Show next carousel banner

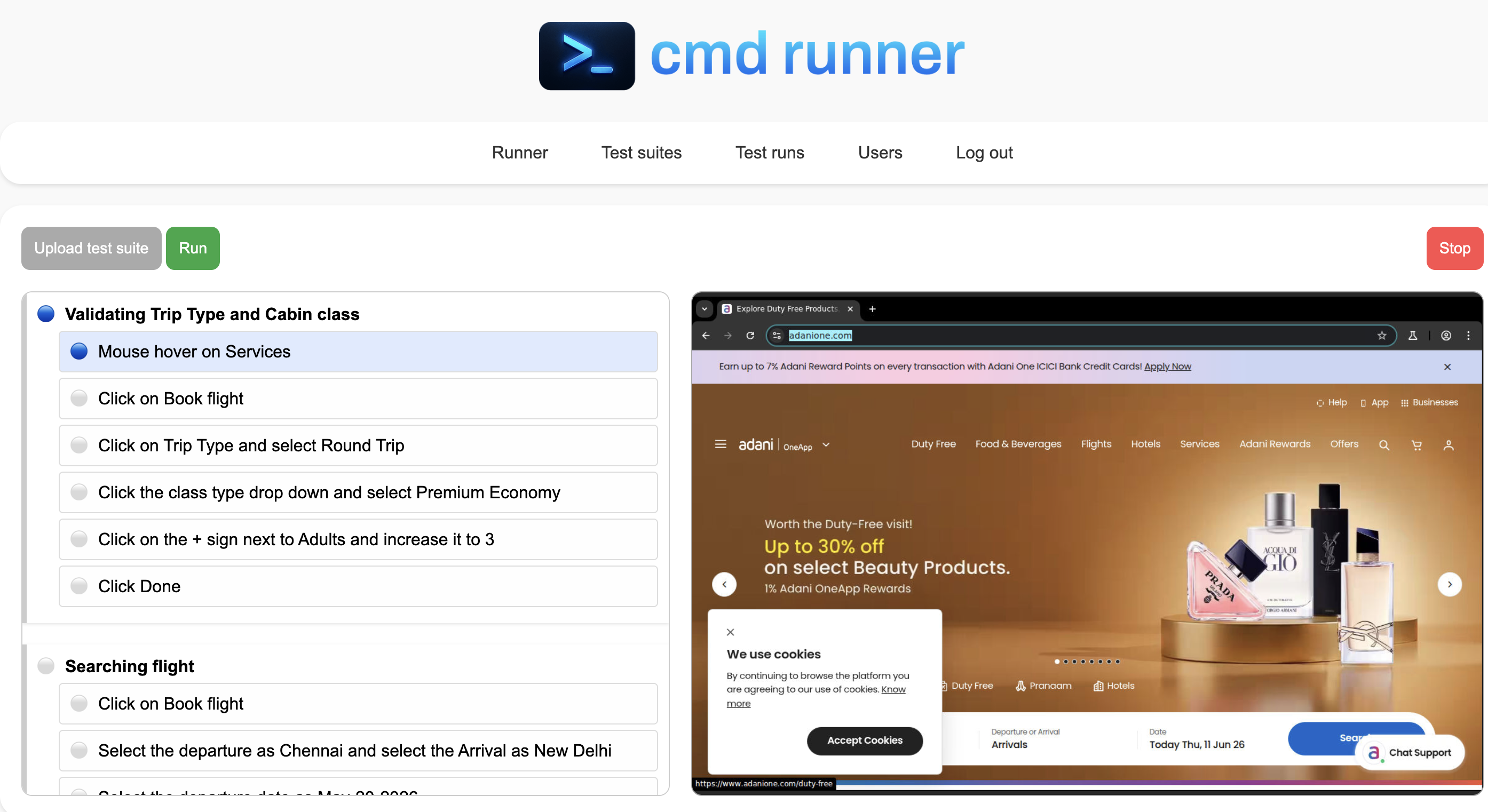coord(1449,584)
